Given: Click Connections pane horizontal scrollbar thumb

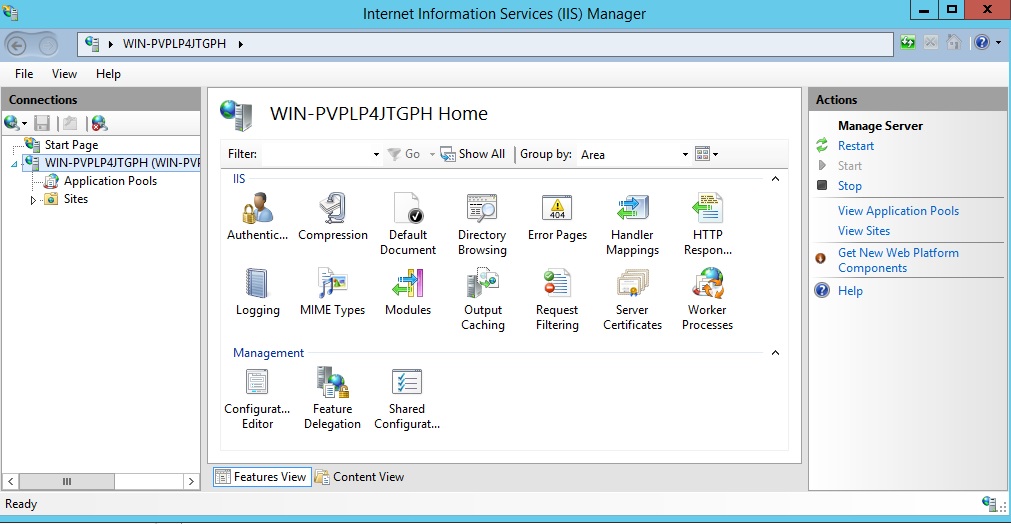Looking at the screenshot, I should tap(66, 481).
